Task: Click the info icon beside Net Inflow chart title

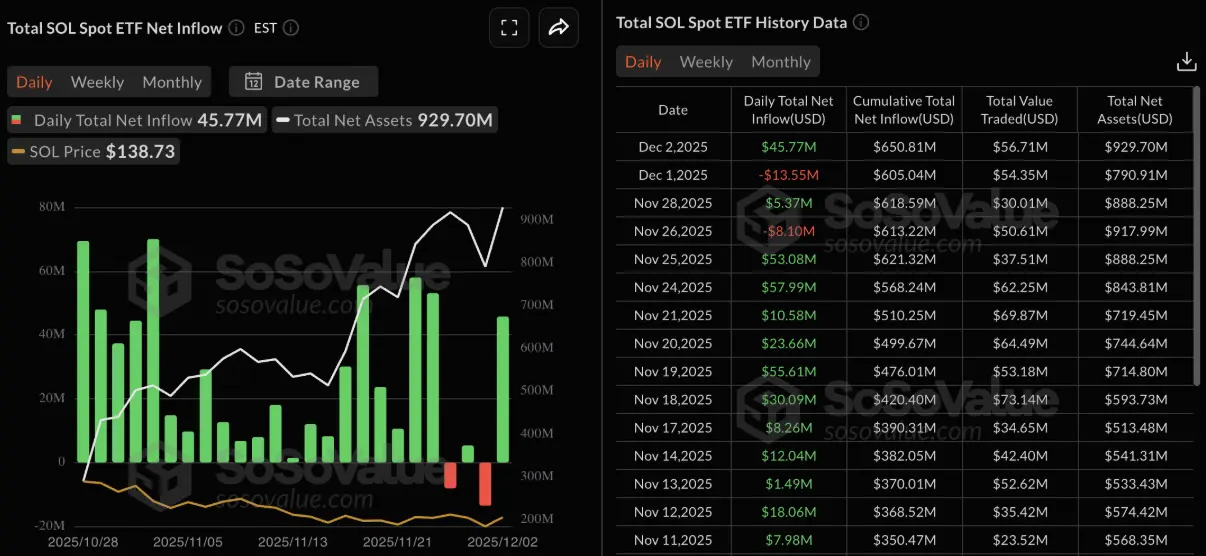Action: click(236, 28)
